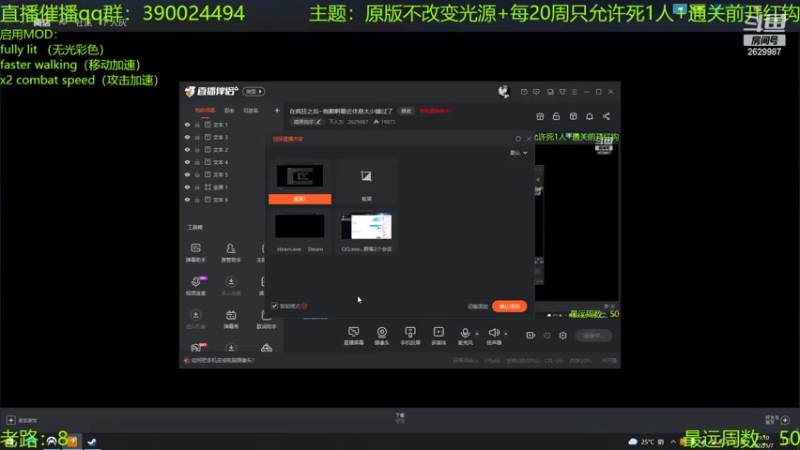Toggle visibility eye for 文本 6 layer
The height and width of the screenshot is (450, 800).
coord(187,199)
